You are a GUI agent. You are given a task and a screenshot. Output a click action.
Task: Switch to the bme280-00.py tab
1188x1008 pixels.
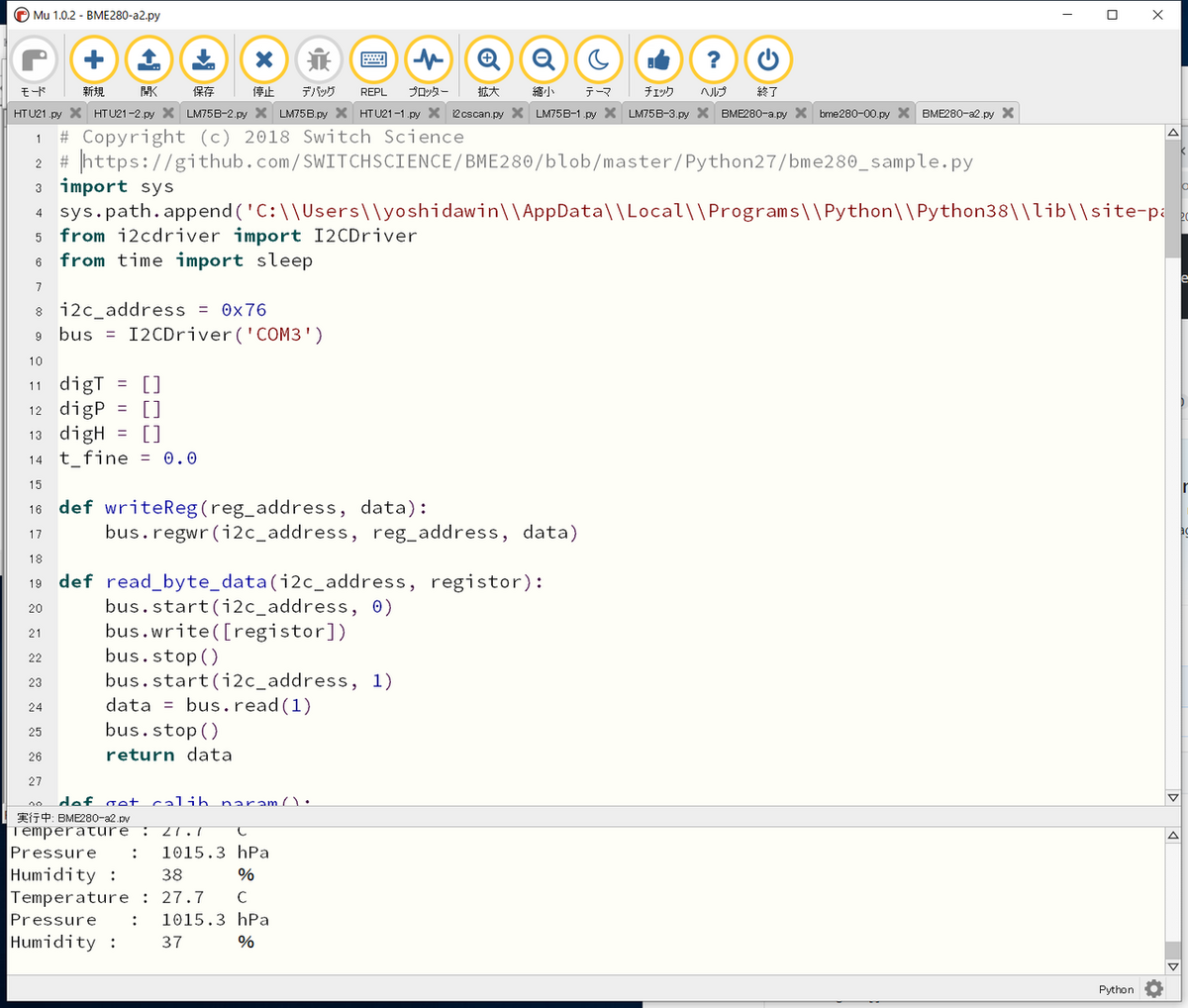(854, 114)
